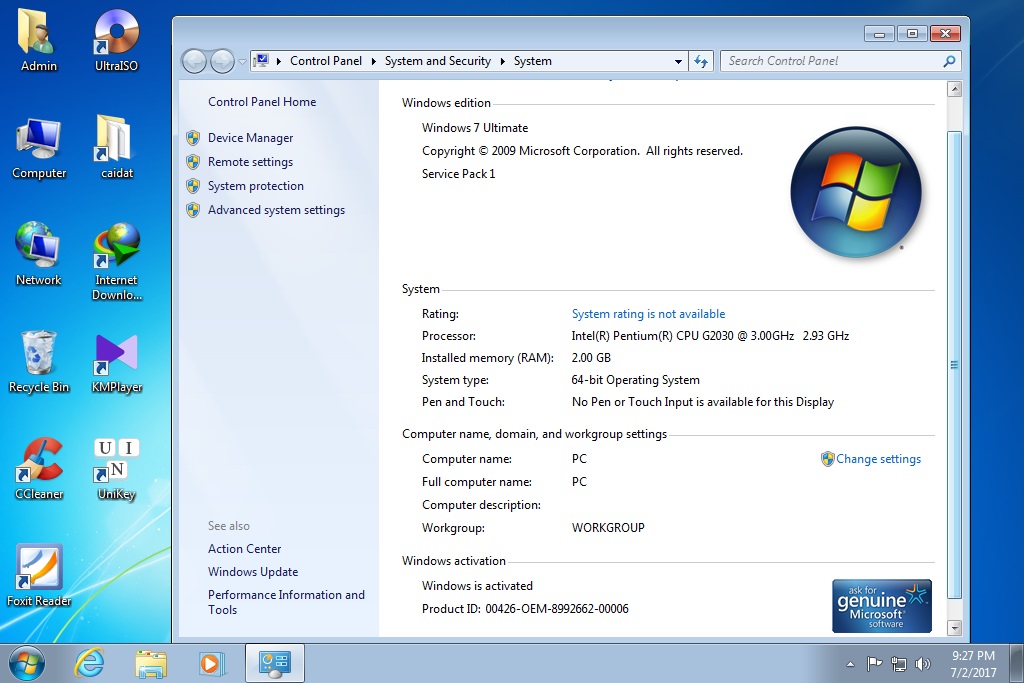Click the volume speaker icon in system tray

click(x=922, y=663)
